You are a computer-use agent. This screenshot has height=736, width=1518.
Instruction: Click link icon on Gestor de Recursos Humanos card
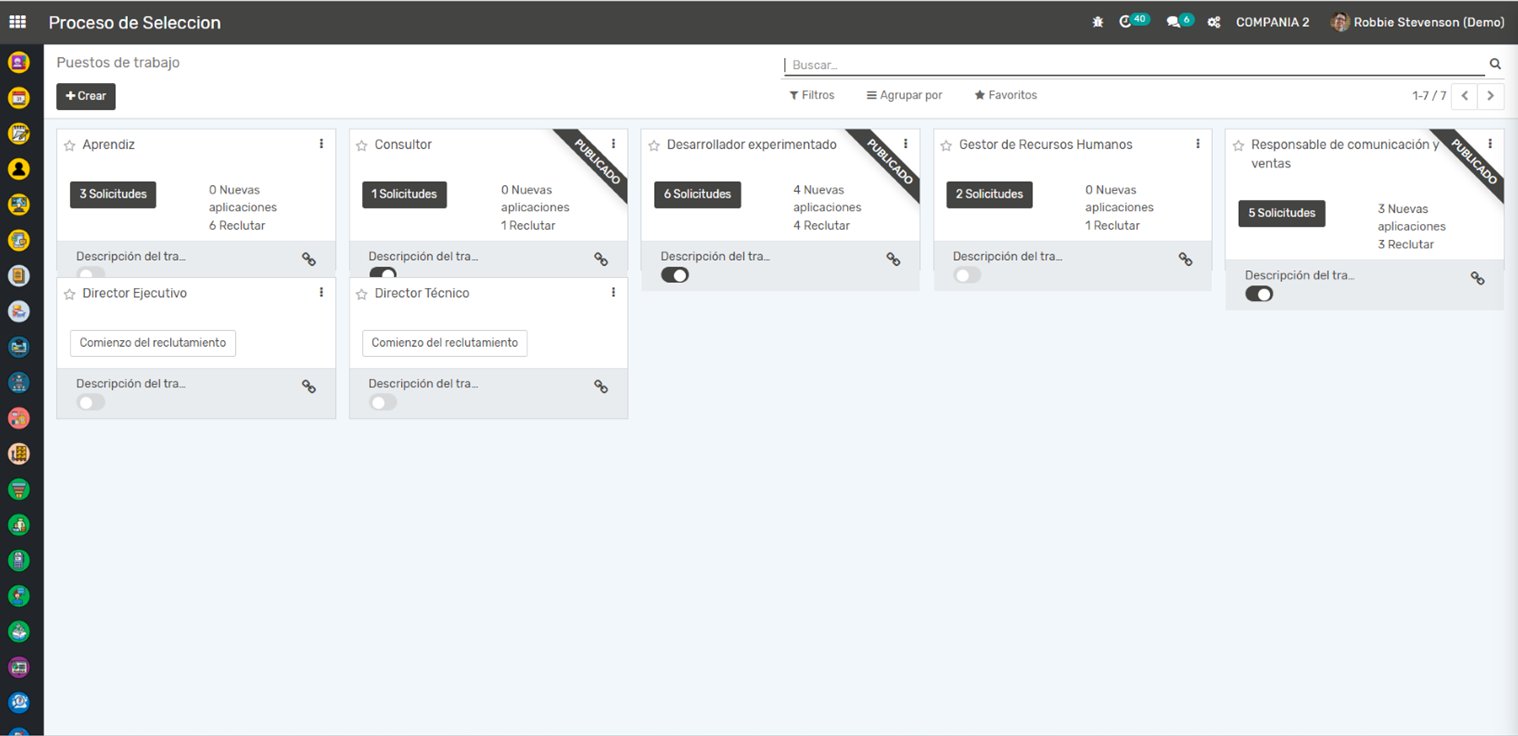click(x=1185, y=259)
